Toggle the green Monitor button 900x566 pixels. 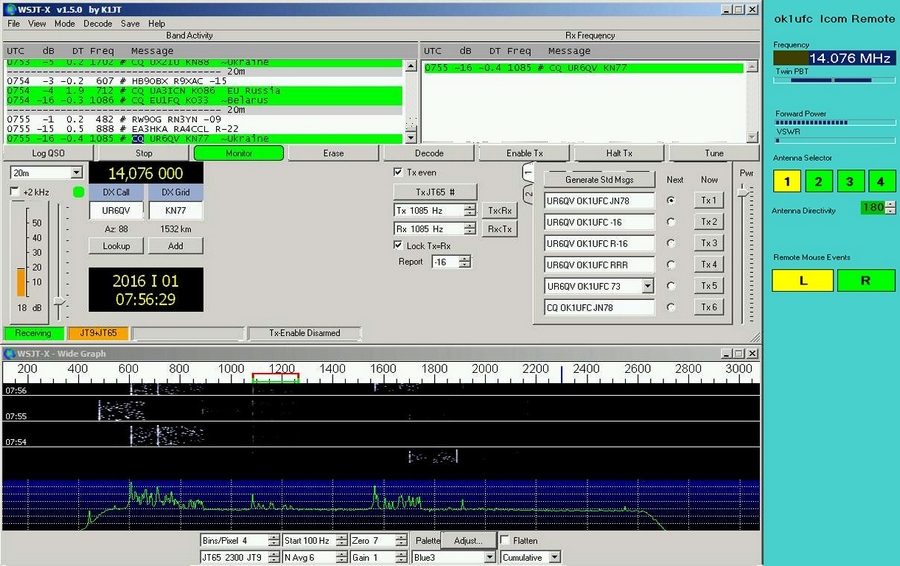click(x=238, y=153)
